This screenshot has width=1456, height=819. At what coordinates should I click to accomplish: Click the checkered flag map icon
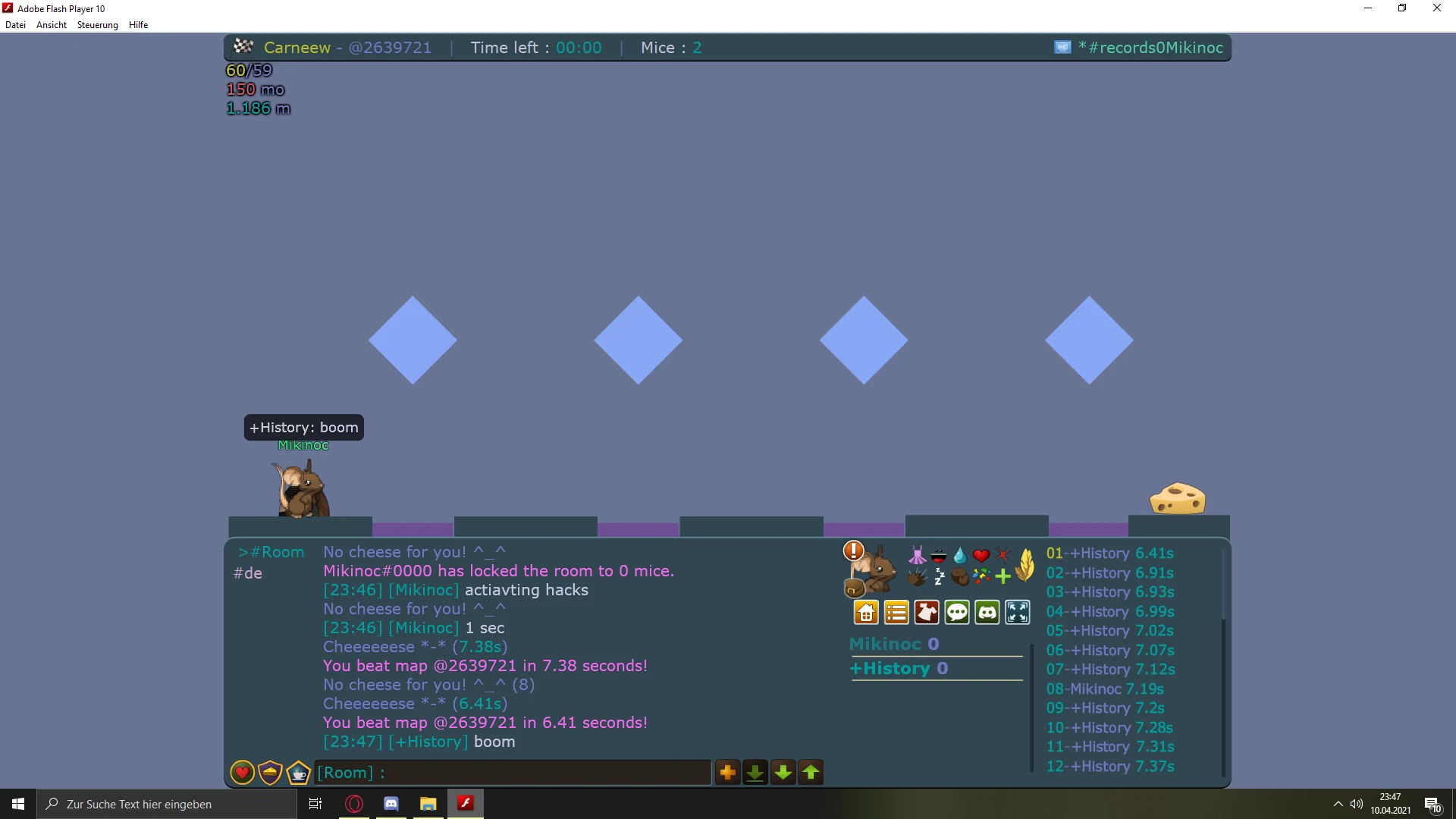(x=243, y=46)
